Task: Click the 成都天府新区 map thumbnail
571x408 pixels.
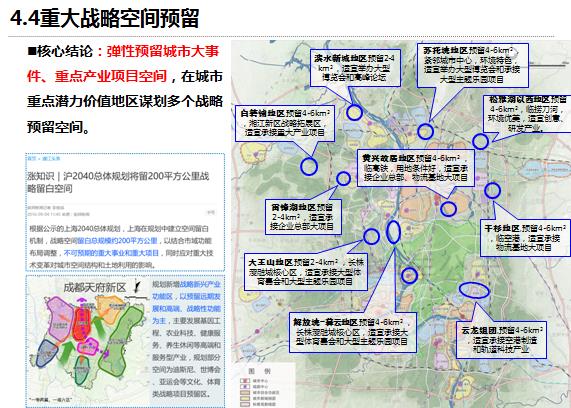Action: pos(89,340)
